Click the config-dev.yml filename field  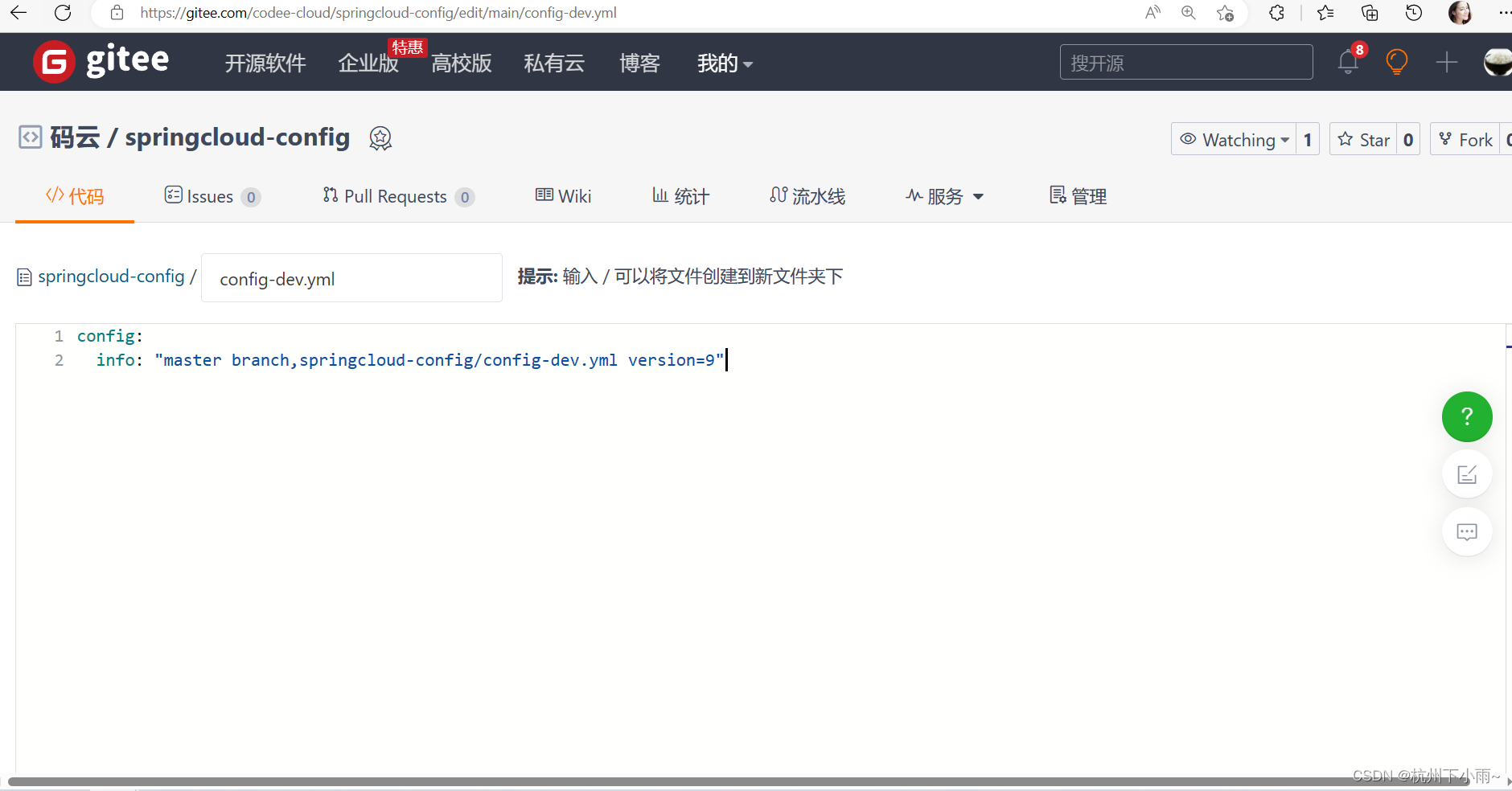point(351,278)
